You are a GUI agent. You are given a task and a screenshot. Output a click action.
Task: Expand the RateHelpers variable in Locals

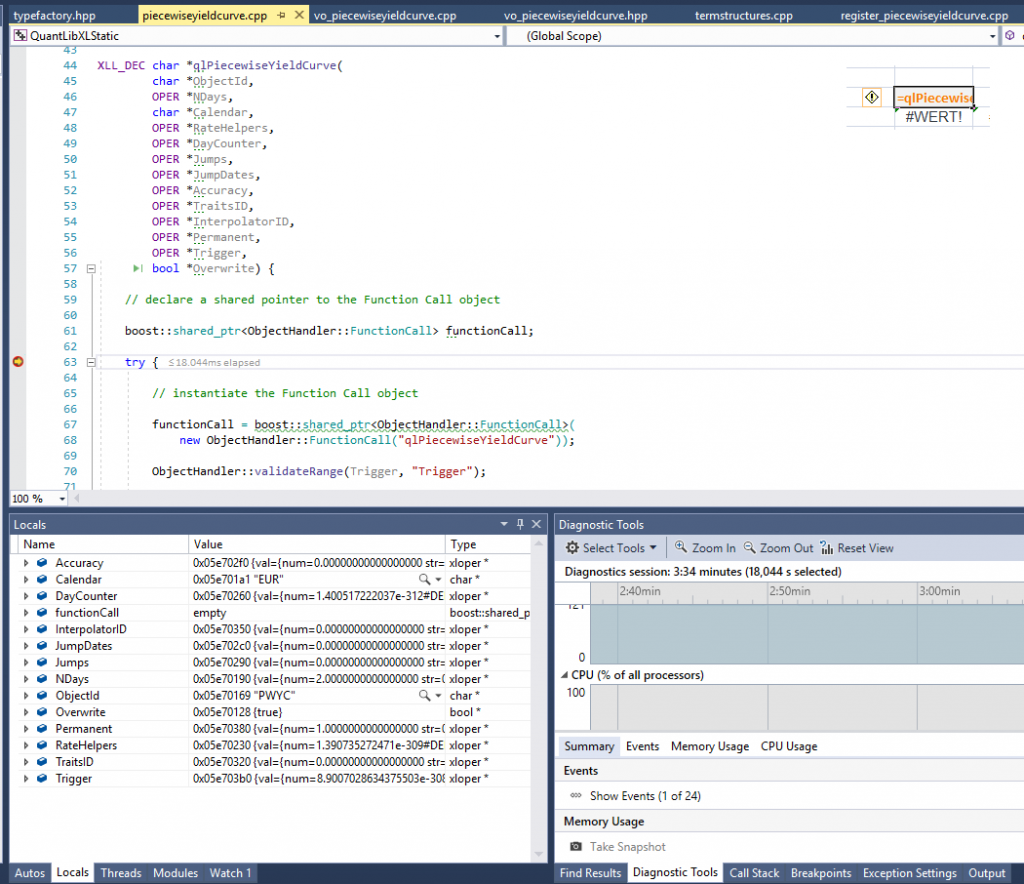click(26, 746)
